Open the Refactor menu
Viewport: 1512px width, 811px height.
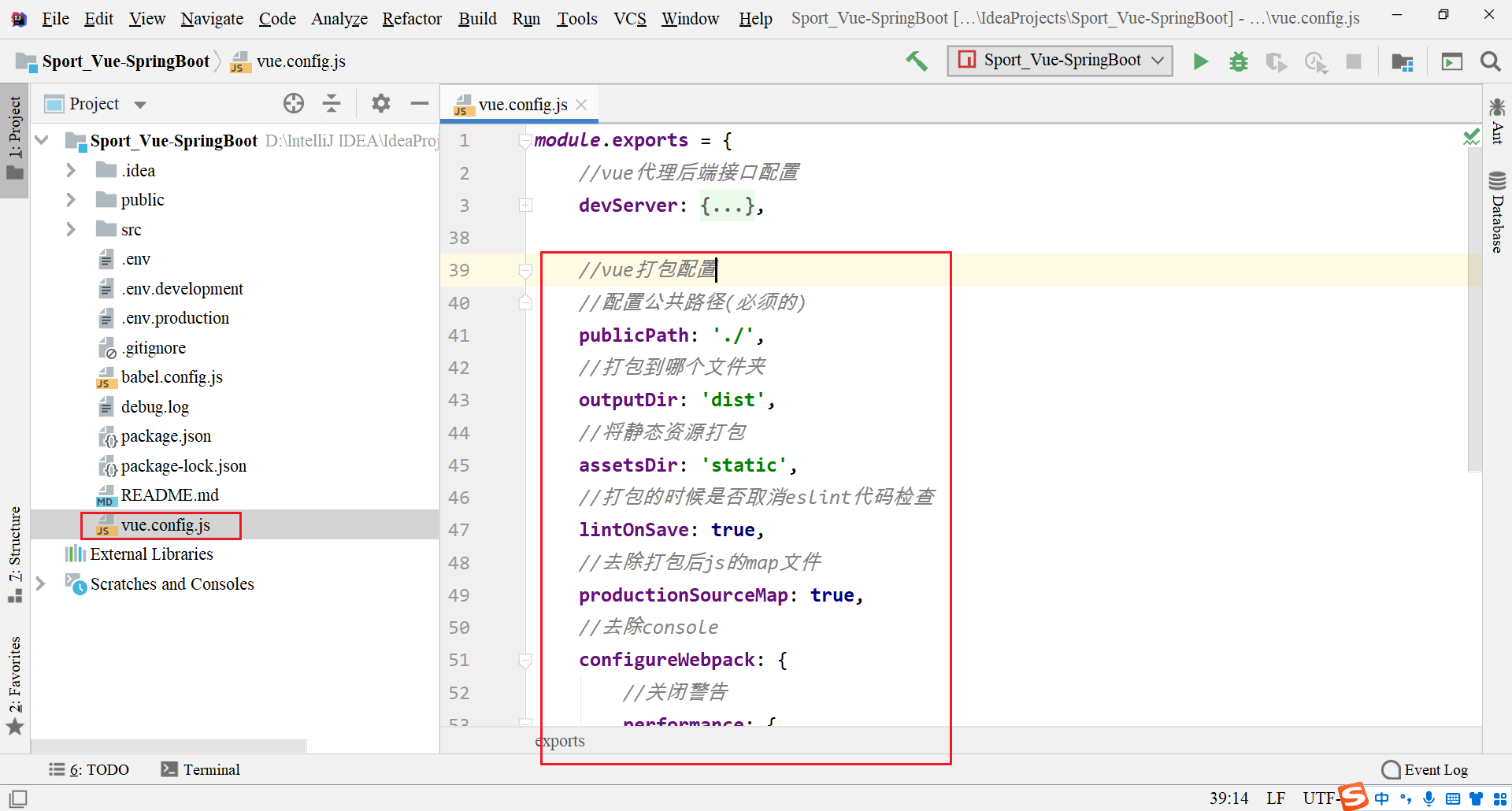[x=412, y=18]
